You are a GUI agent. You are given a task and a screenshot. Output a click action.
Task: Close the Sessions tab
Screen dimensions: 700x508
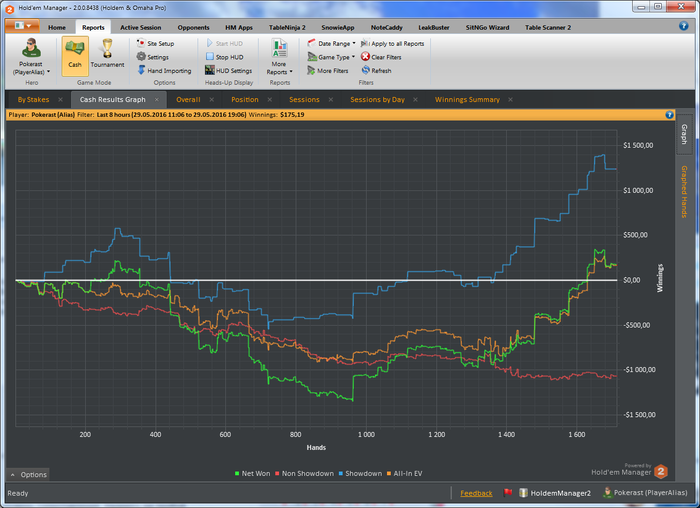[331, 100]
